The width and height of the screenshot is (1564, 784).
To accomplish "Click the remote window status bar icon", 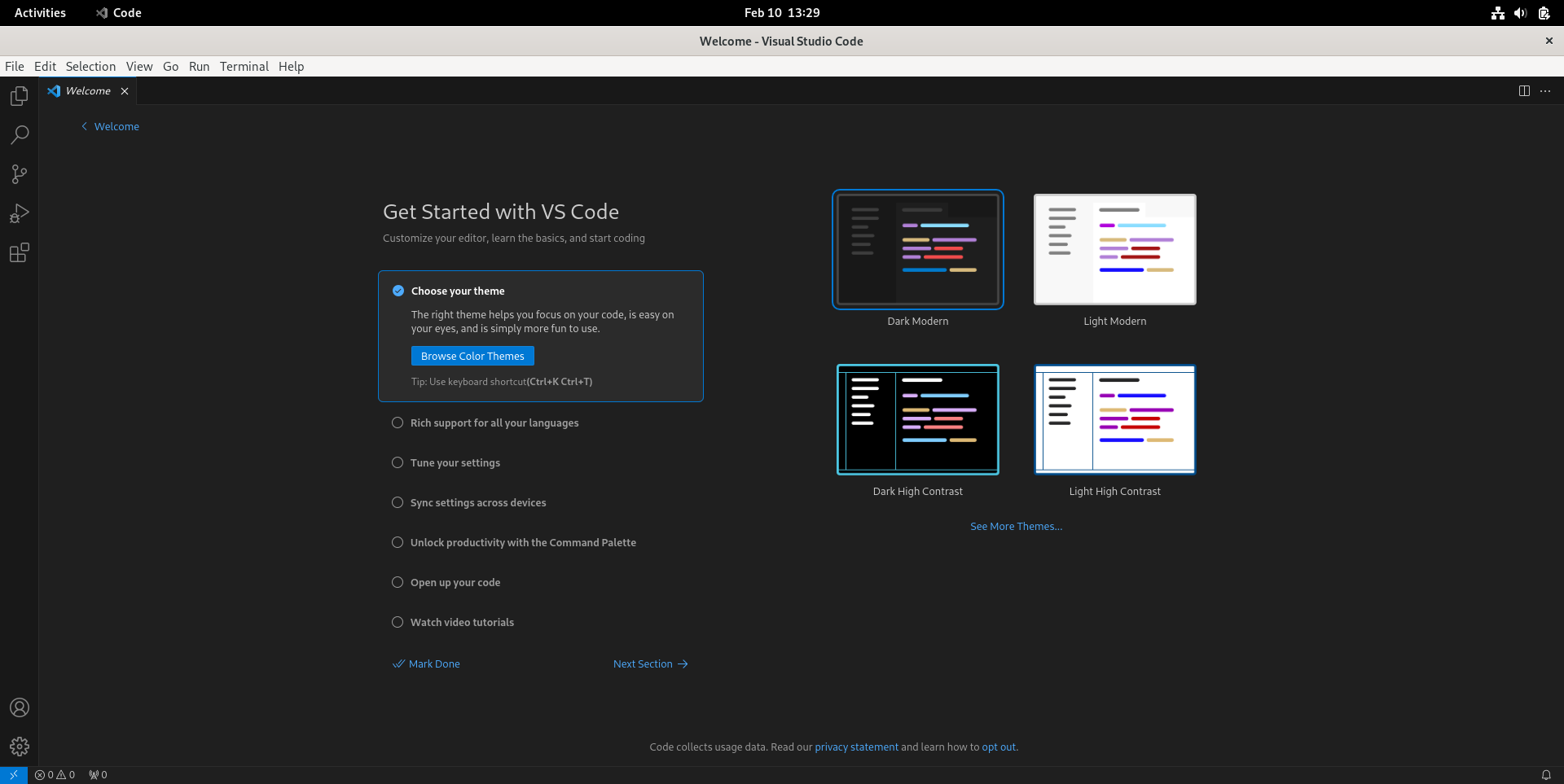I will click(x=14, y=775).
